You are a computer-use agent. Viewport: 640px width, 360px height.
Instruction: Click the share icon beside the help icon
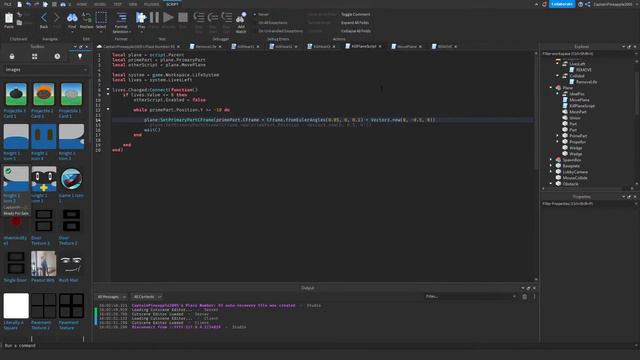coord(588,4)
